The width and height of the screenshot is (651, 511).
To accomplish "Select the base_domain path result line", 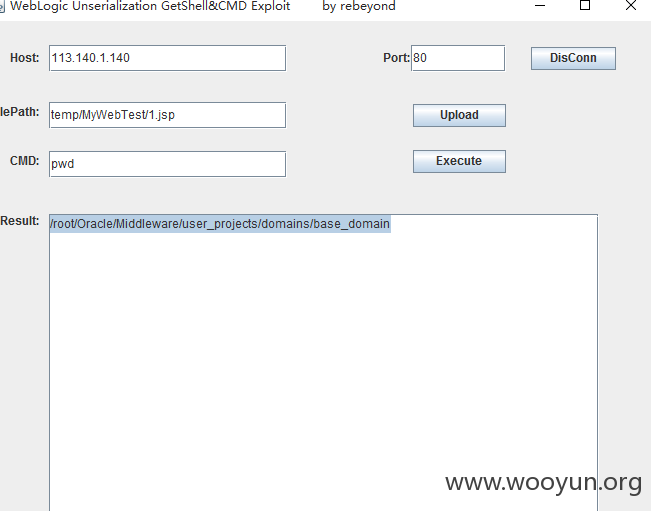I will point(220,224).
